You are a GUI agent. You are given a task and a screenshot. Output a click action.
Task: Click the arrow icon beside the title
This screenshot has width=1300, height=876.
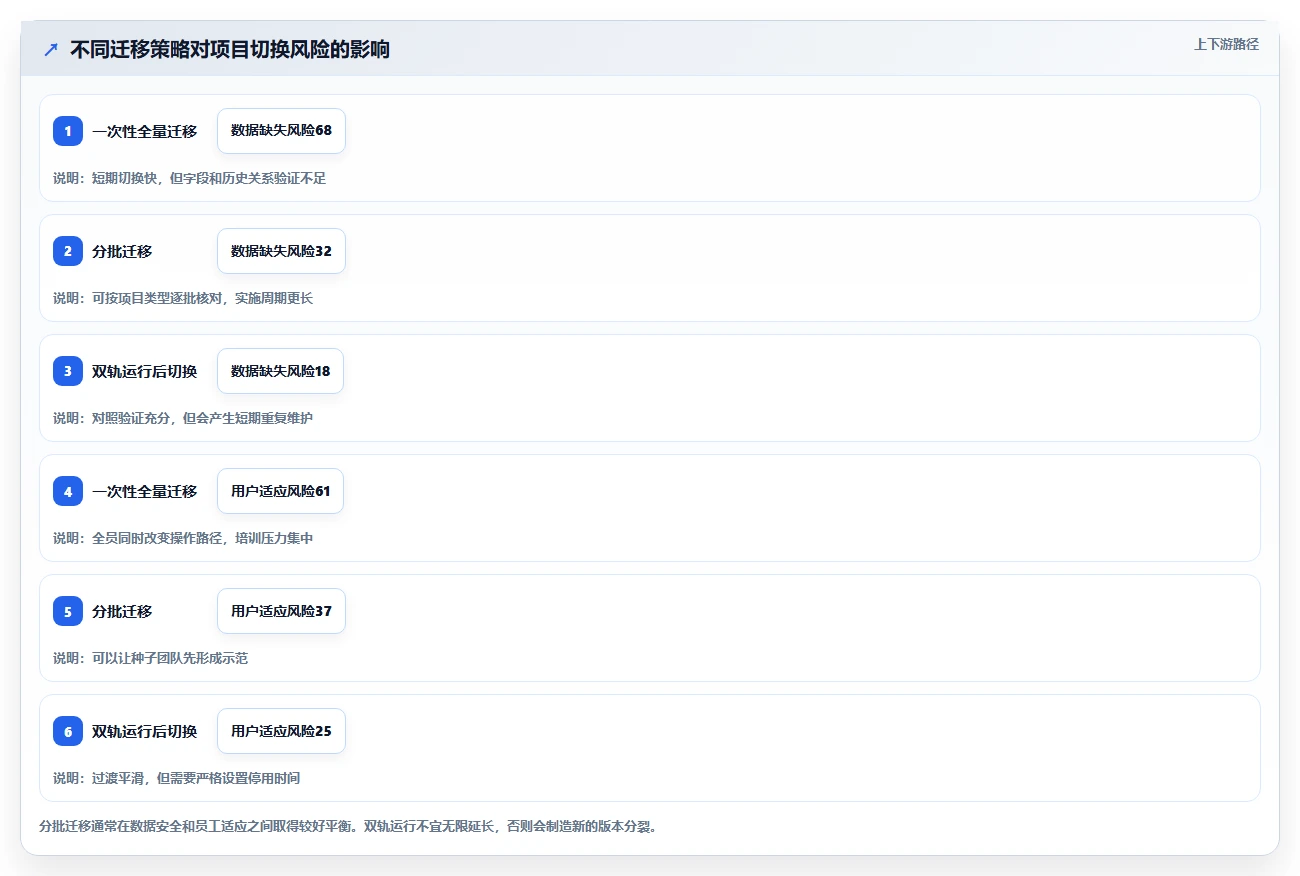(51, 49)
